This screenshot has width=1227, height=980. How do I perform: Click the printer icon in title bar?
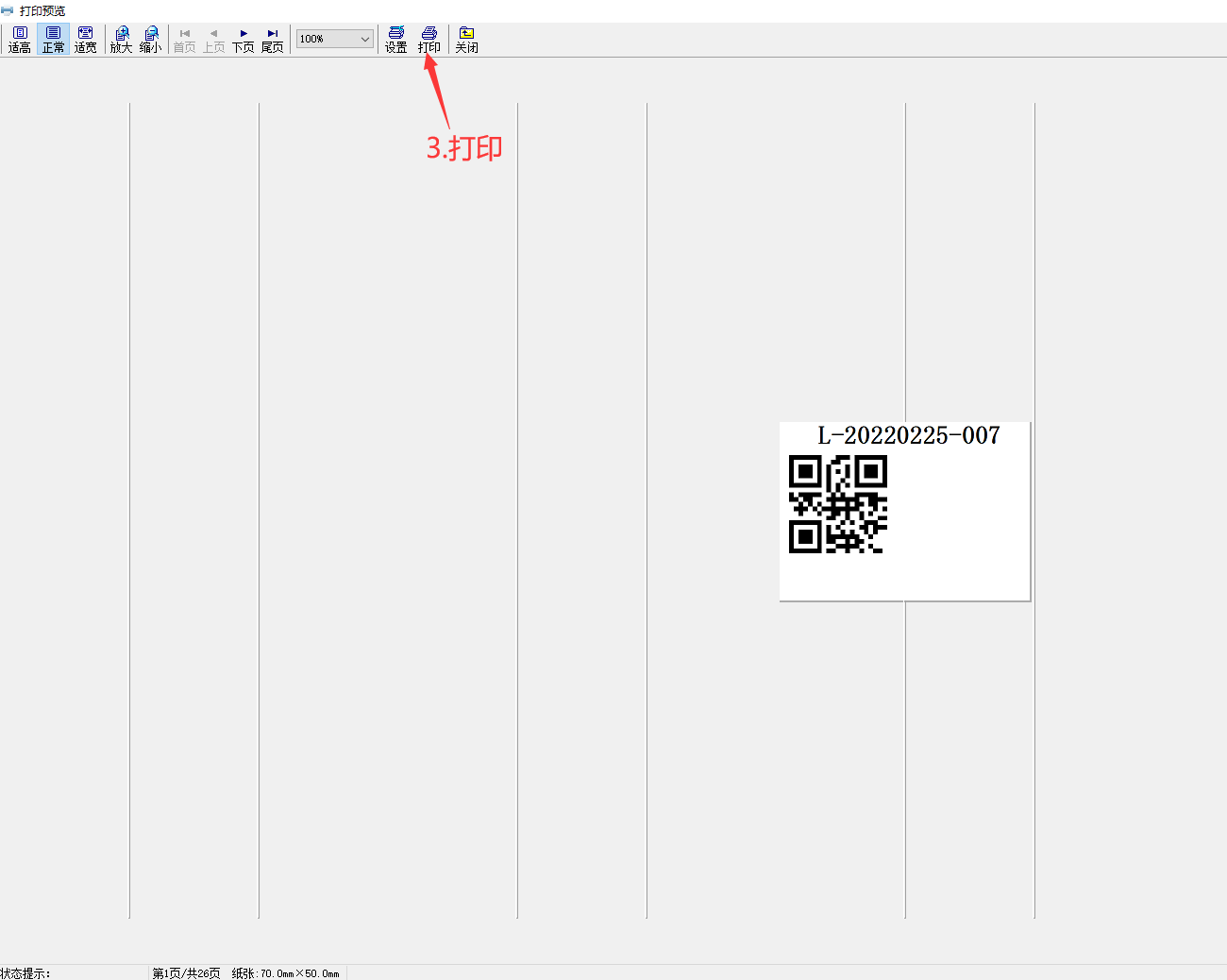coord(8,11)
